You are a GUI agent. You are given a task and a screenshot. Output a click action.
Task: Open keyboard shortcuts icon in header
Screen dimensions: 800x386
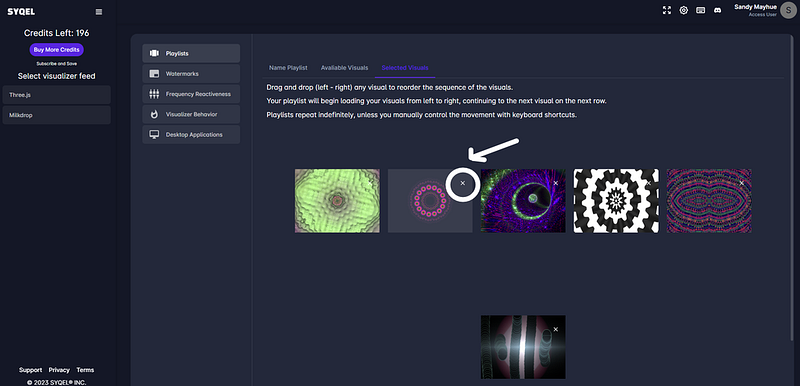(x=701, y=10)
